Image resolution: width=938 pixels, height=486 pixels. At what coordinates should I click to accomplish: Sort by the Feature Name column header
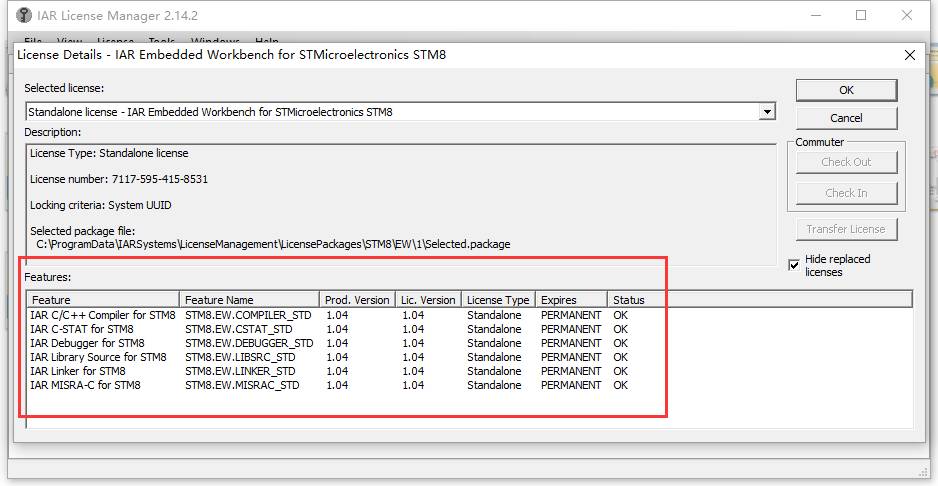(x=249, y=300)
